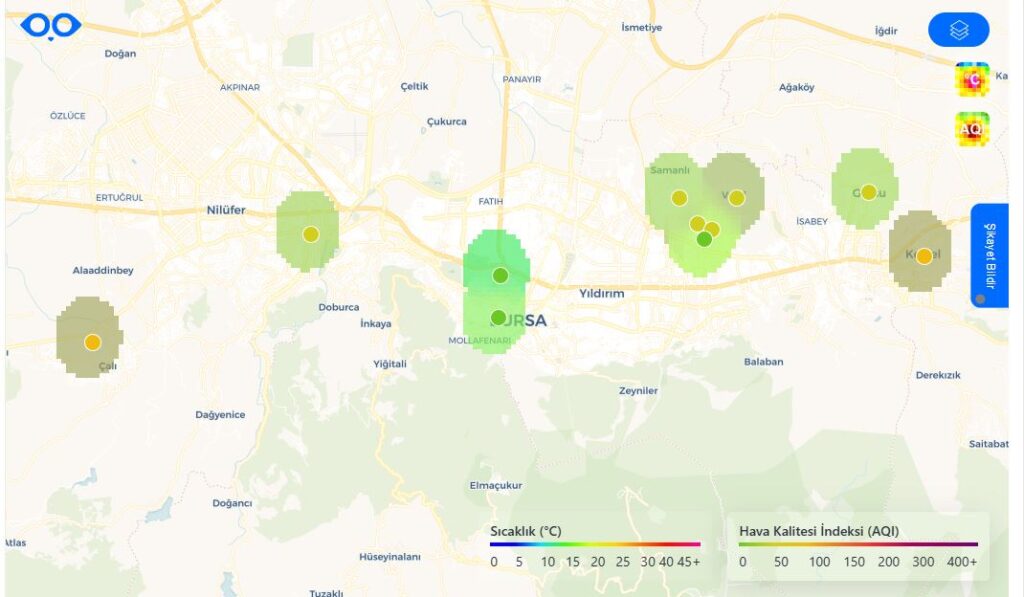This screenshot has width=1024, height=597.
Task: Open the map layers menu button
Action: click(960, 30)
